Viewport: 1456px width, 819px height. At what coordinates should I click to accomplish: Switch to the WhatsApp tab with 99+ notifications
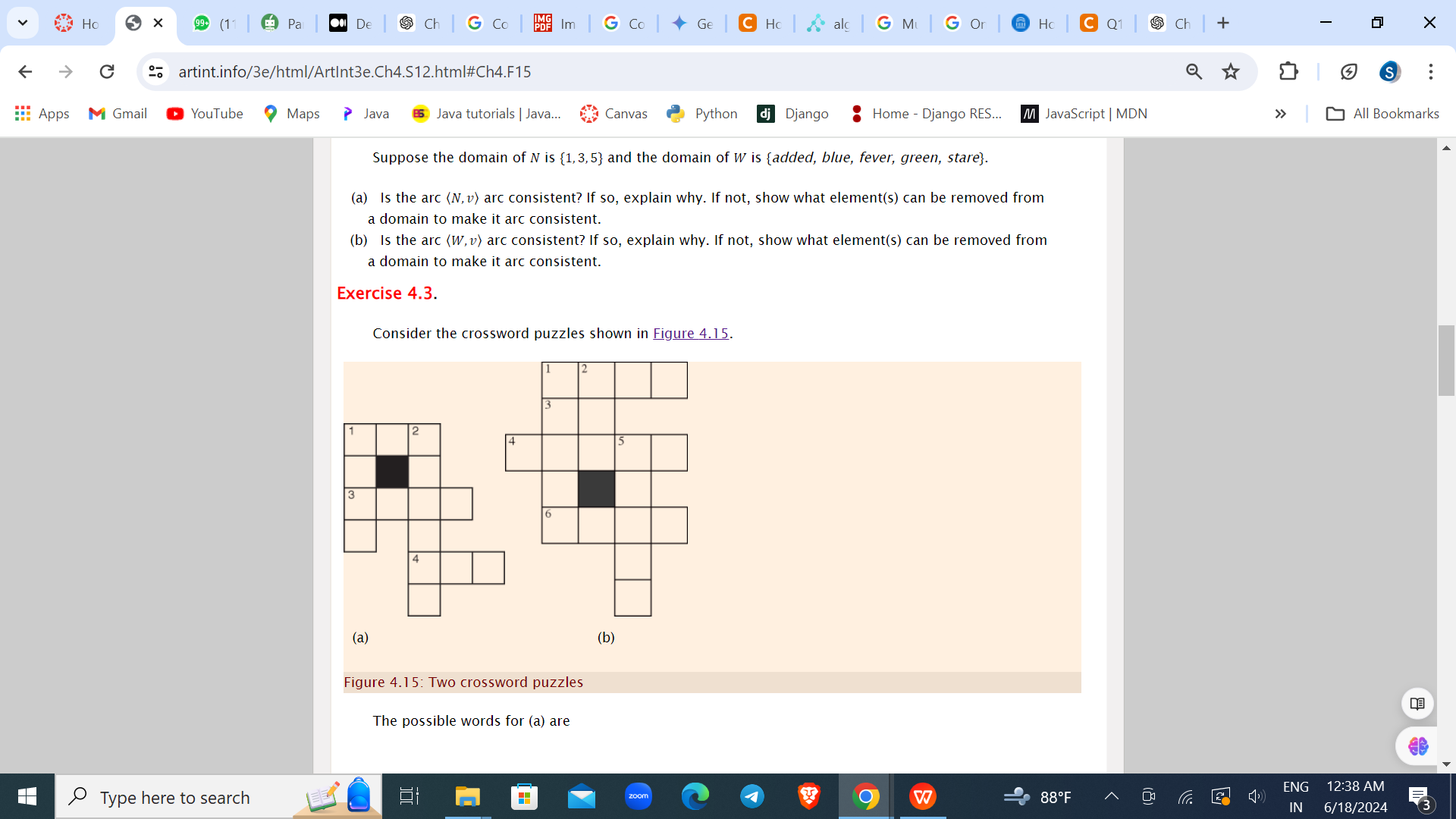213,23
